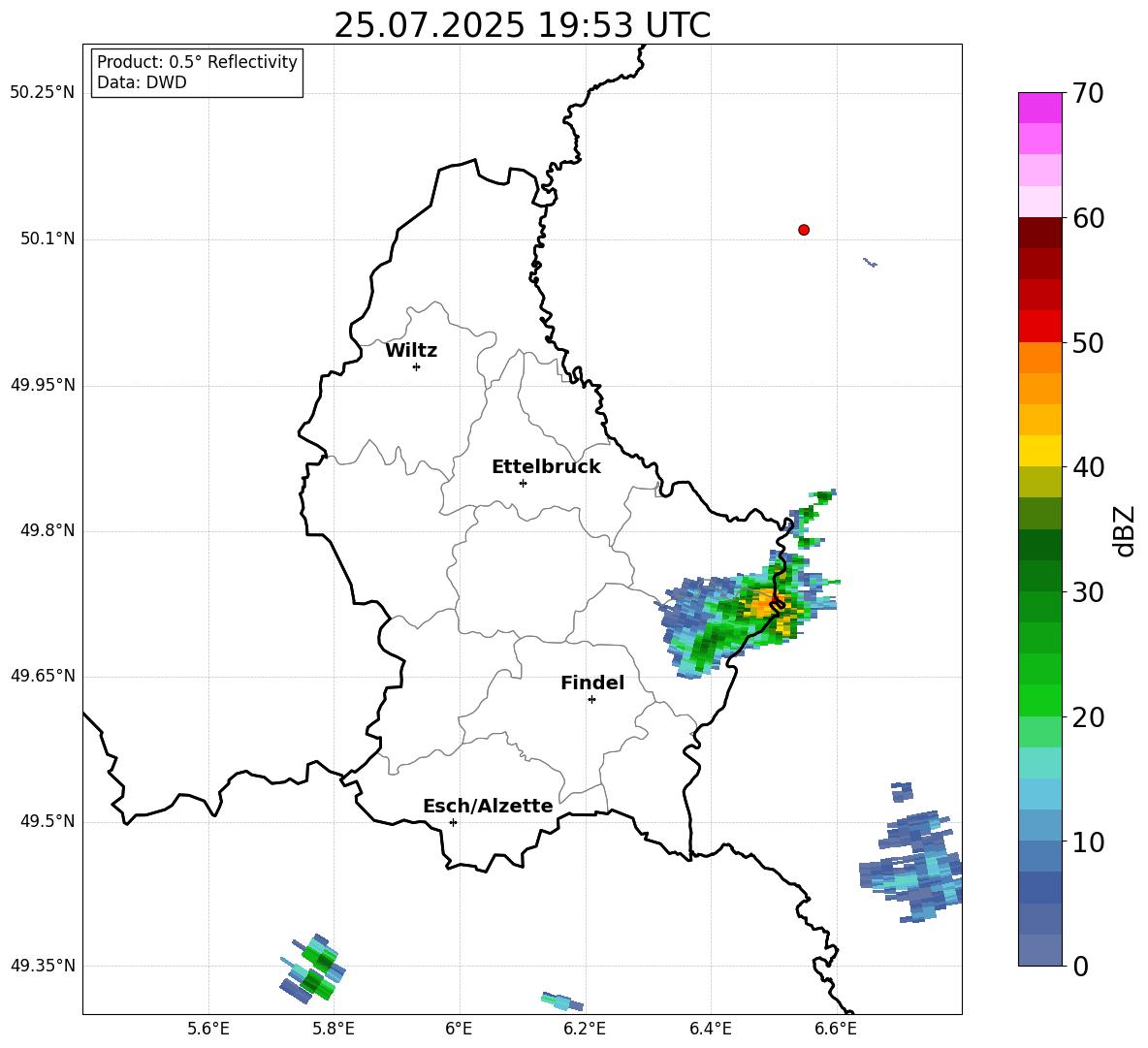Click the Data: DWD text

142,82
